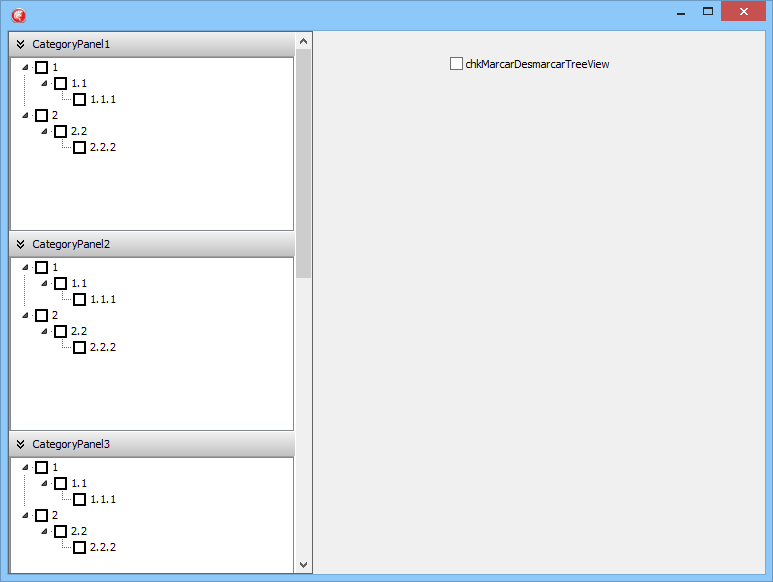Collapse node 2 arrow in CategoryPanel3
The image size is (773, 582).
25,515
